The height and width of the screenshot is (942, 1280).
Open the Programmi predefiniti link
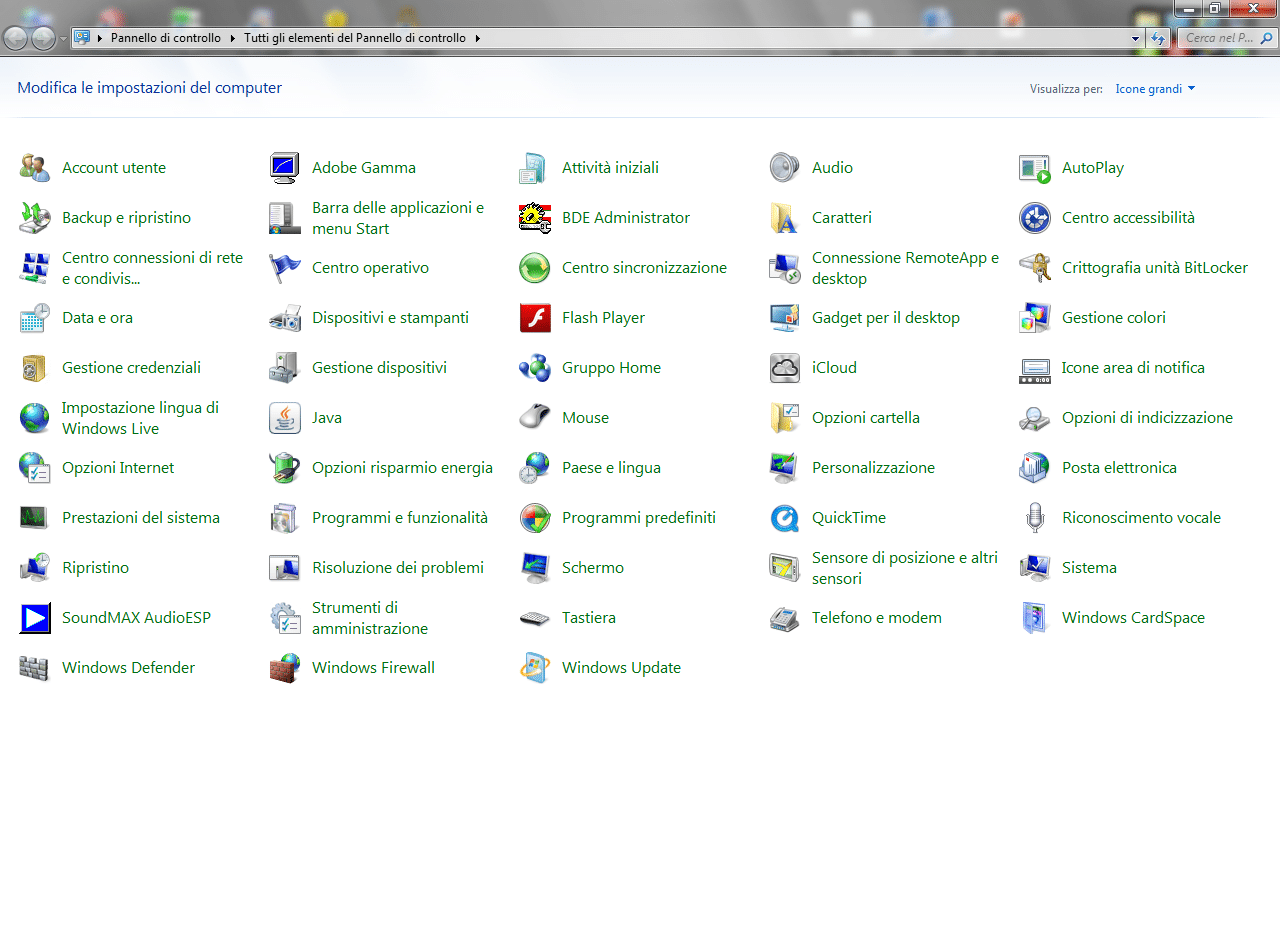[639, 518]
